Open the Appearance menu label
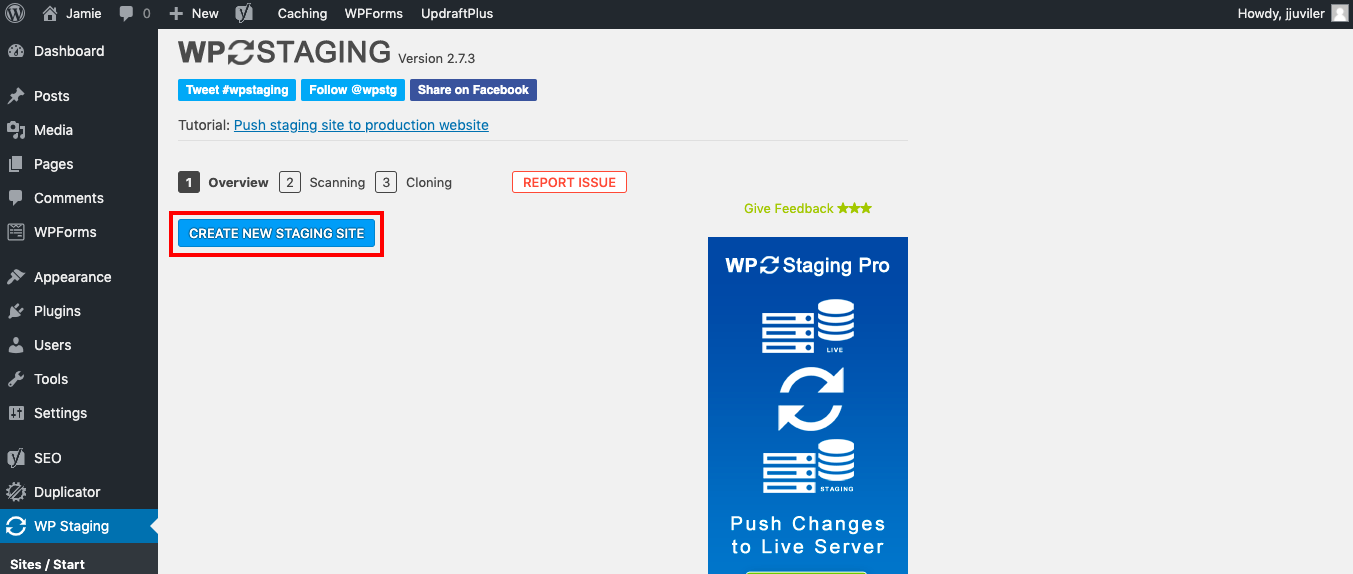The image size is (1353, 574). pyautogui.click(x=73, y=277)
